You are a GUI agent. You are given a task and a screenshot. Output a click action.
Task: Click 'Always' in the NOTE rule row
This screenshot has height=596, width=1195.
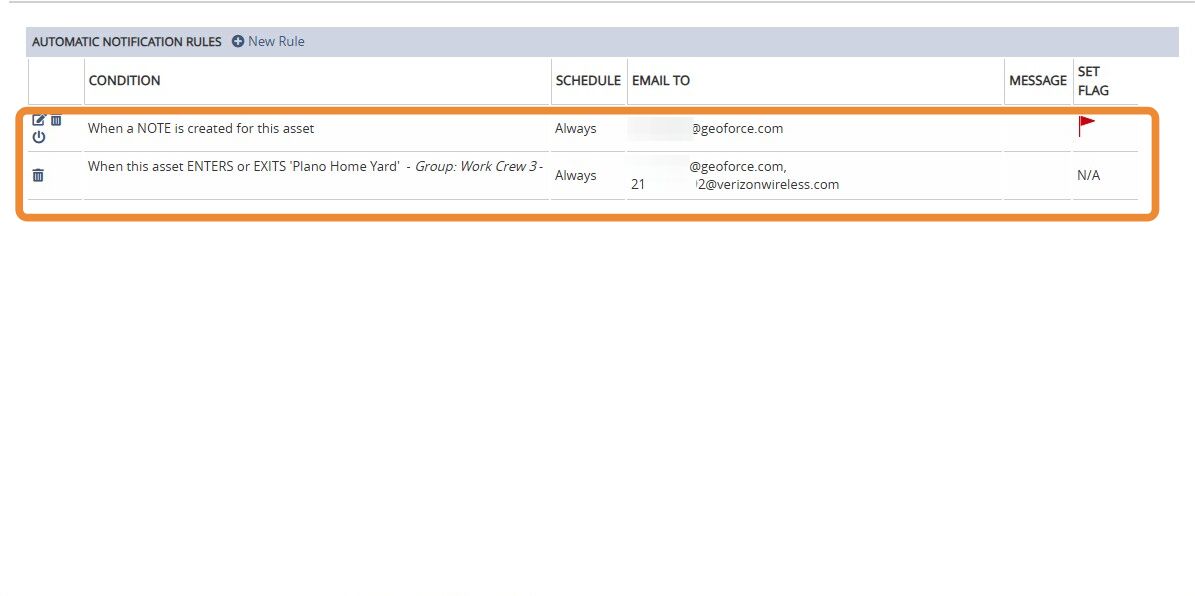575,129
